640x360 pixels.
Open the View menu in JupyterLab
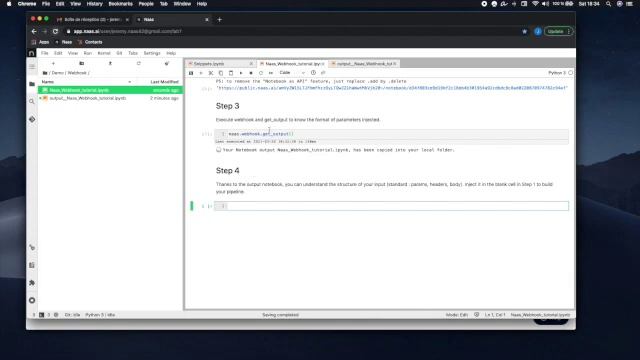73,53
